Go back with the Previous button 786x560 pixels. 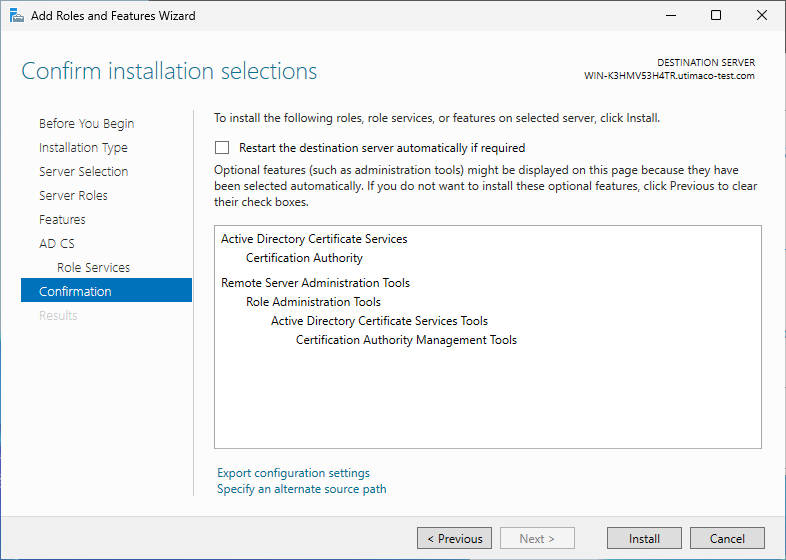coord(454,538)
